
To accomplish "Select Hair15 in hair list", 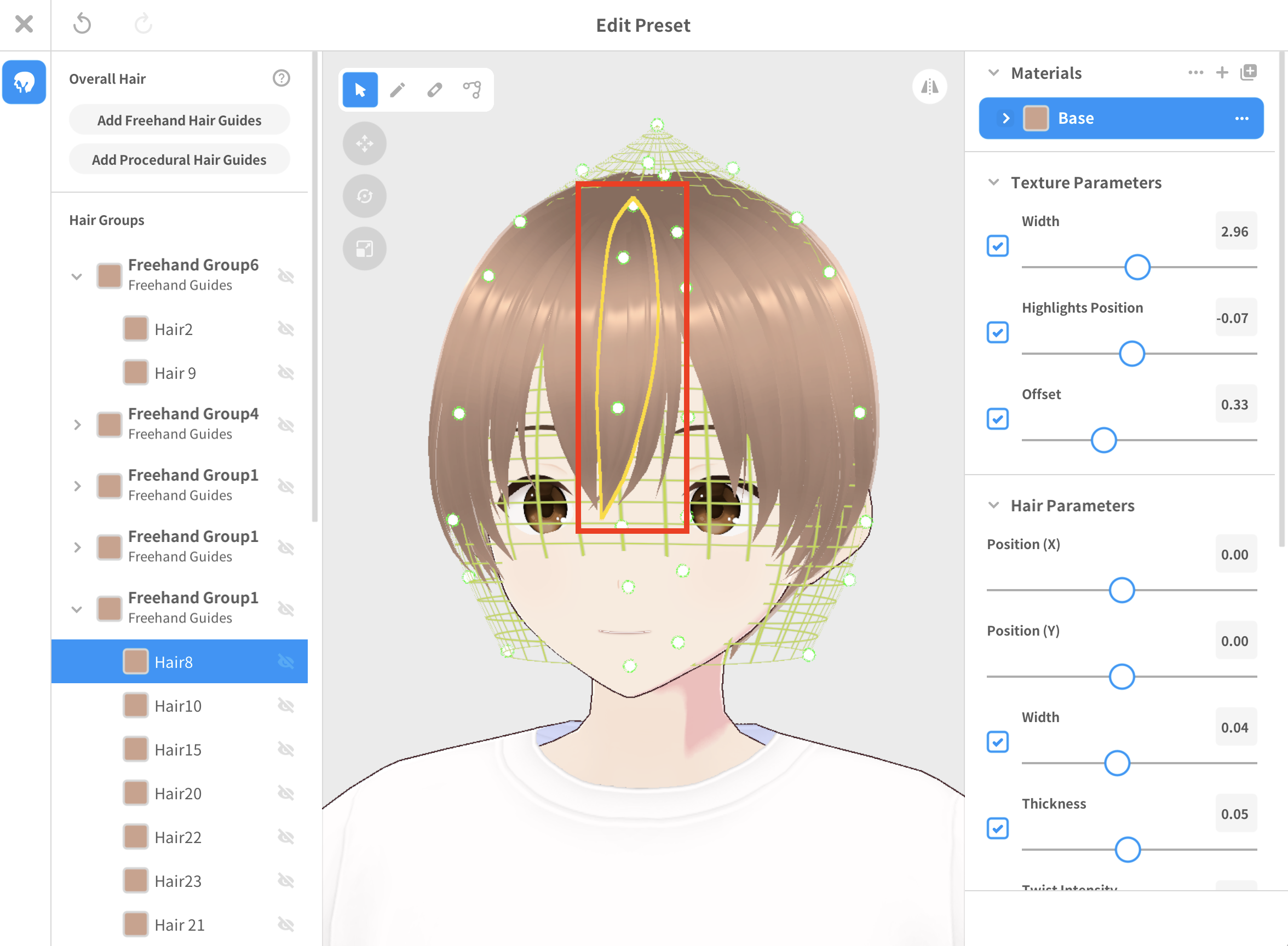I will pos(179,749).
